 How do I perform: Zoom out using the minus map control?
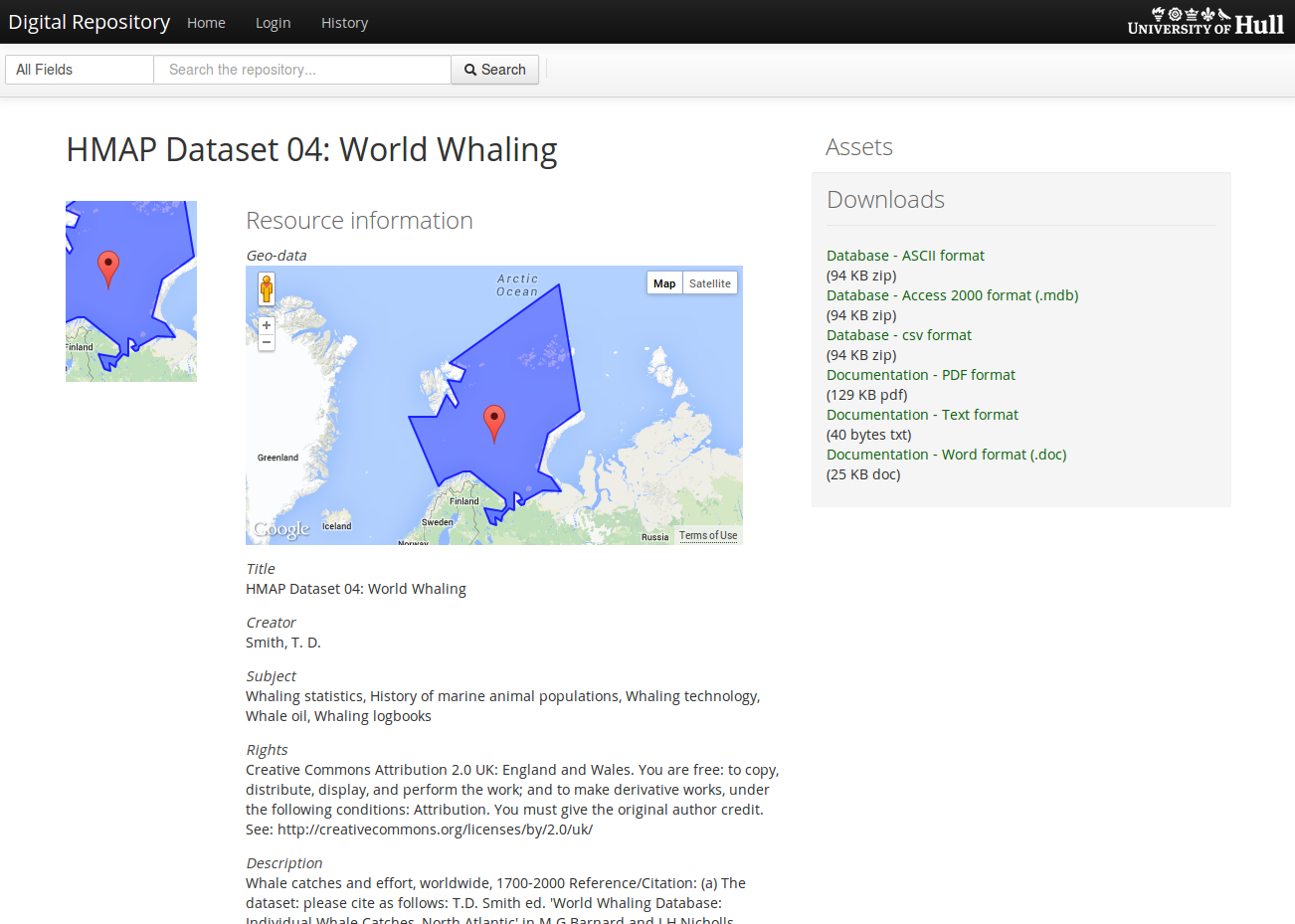click(266, 342)
